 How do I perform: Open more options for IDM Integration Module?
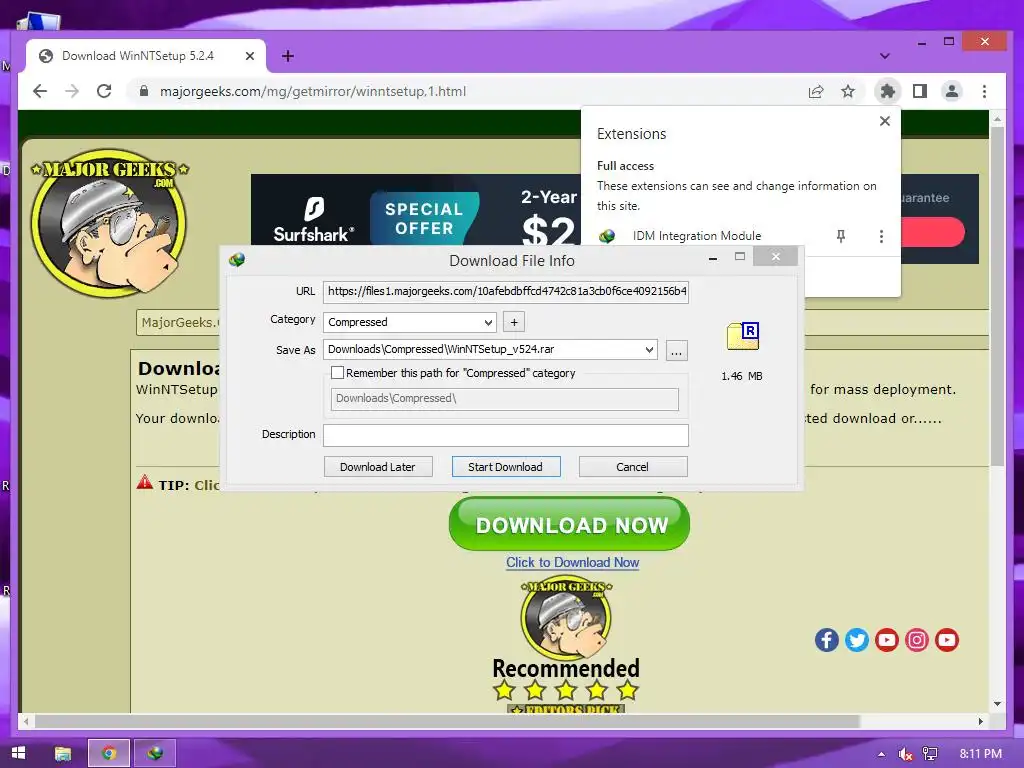881,236
